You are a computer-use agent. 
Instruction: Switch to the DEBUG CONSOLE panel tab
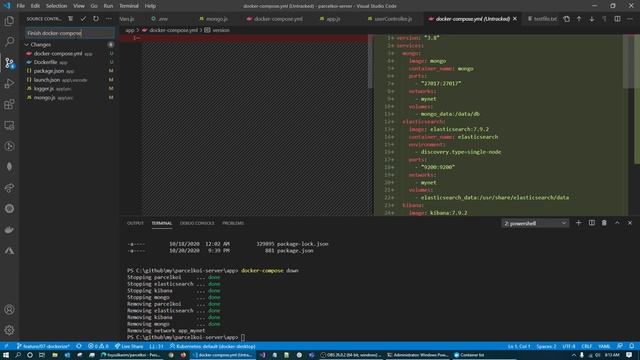(x=197, y=223)
